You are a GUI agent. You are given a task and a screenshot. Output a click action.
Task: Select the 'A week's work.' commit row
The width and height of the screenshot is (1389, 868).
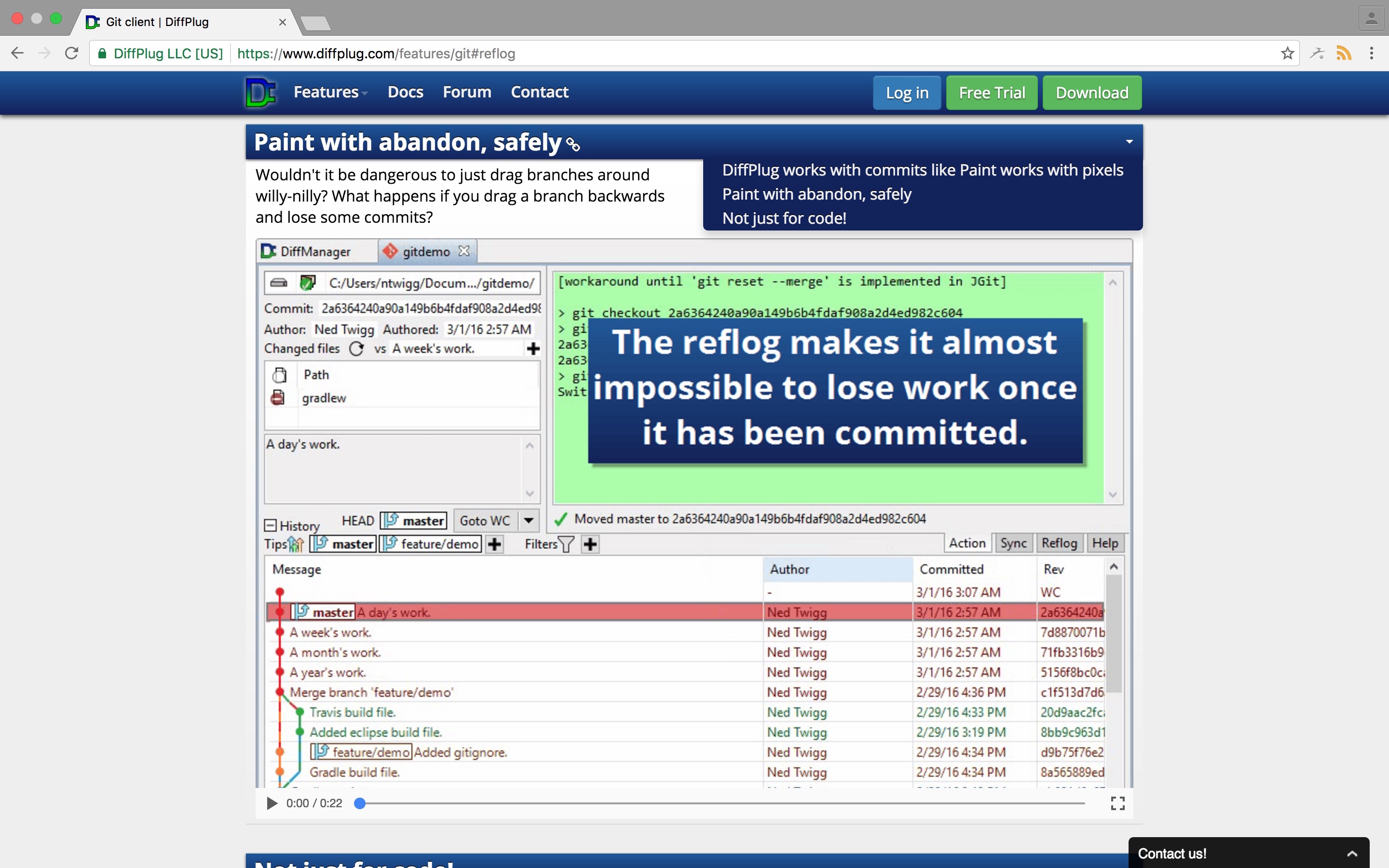[x=685, y=632]
